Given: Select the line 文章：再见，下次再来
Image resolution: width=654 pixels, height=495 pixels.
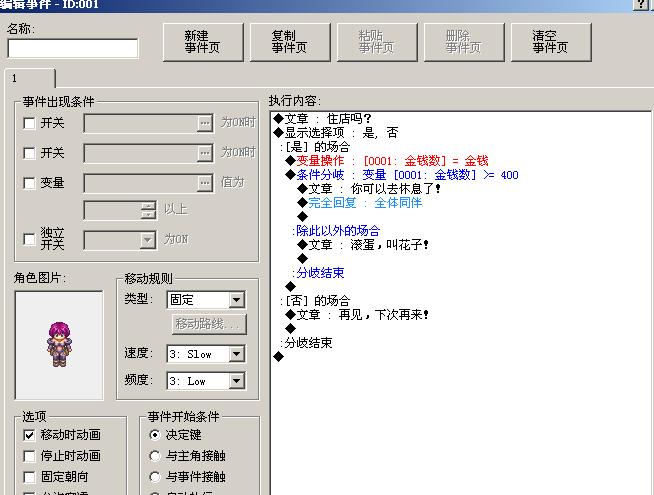Looking at the screenshot, I should pos(357,315).
